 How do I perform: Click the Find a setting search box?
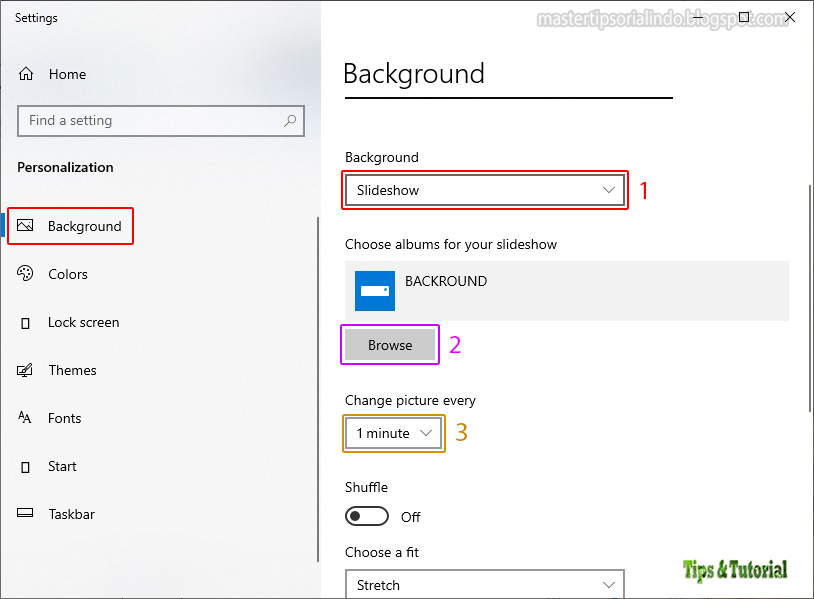(161, 121)
